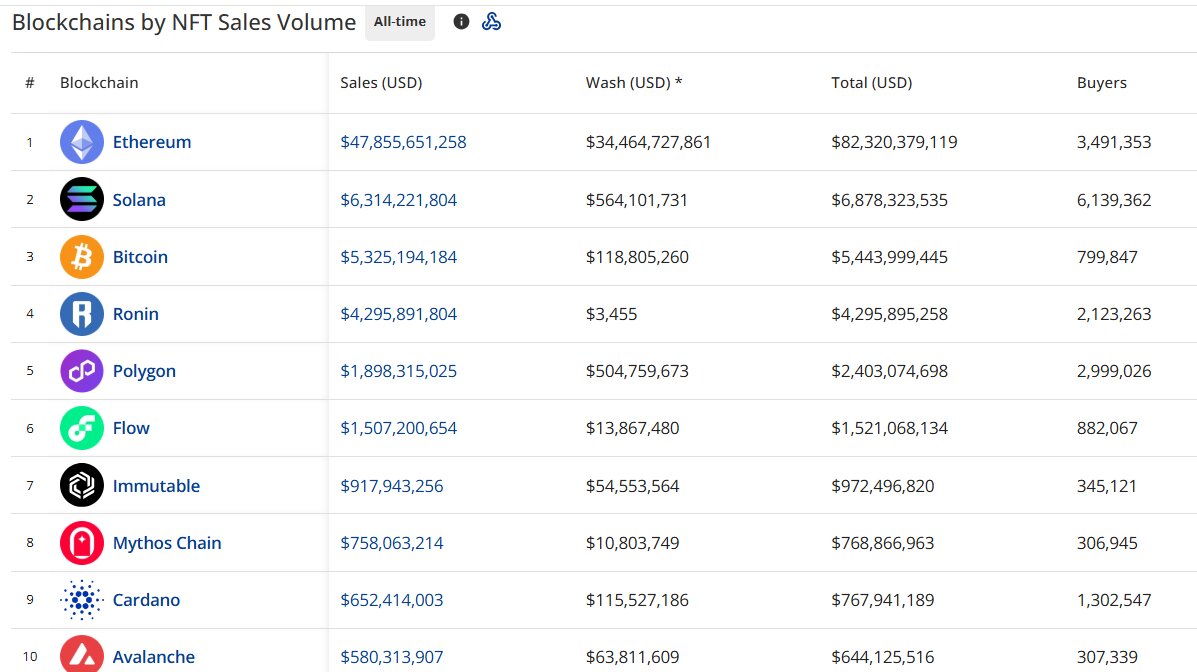This screenshot has width=1197, height=672.
Task: Click the Polygon logo icon
Action: (x=81, y=370)
